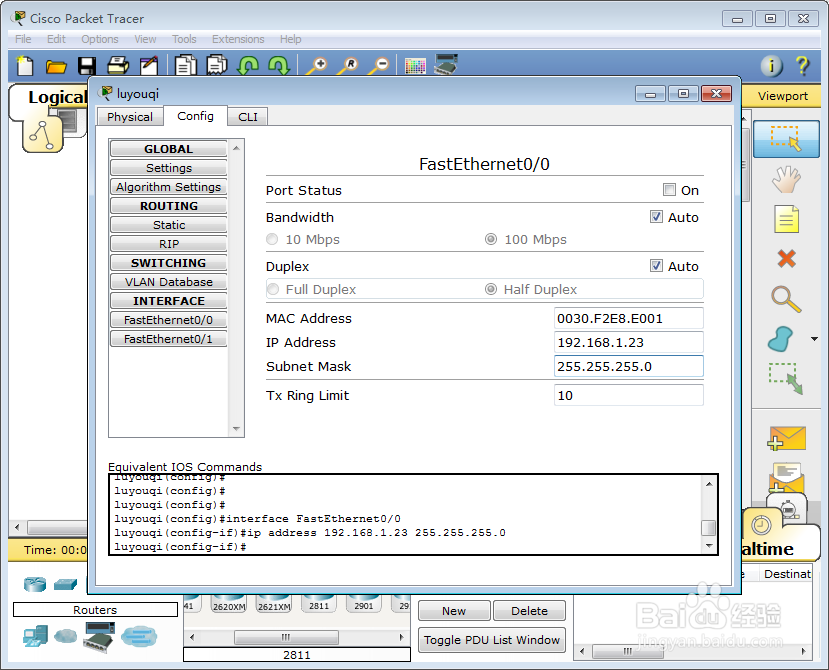Expand the shape tool dropdown arrow
Viewport: 829px width, 670px height.
[814, 339]
